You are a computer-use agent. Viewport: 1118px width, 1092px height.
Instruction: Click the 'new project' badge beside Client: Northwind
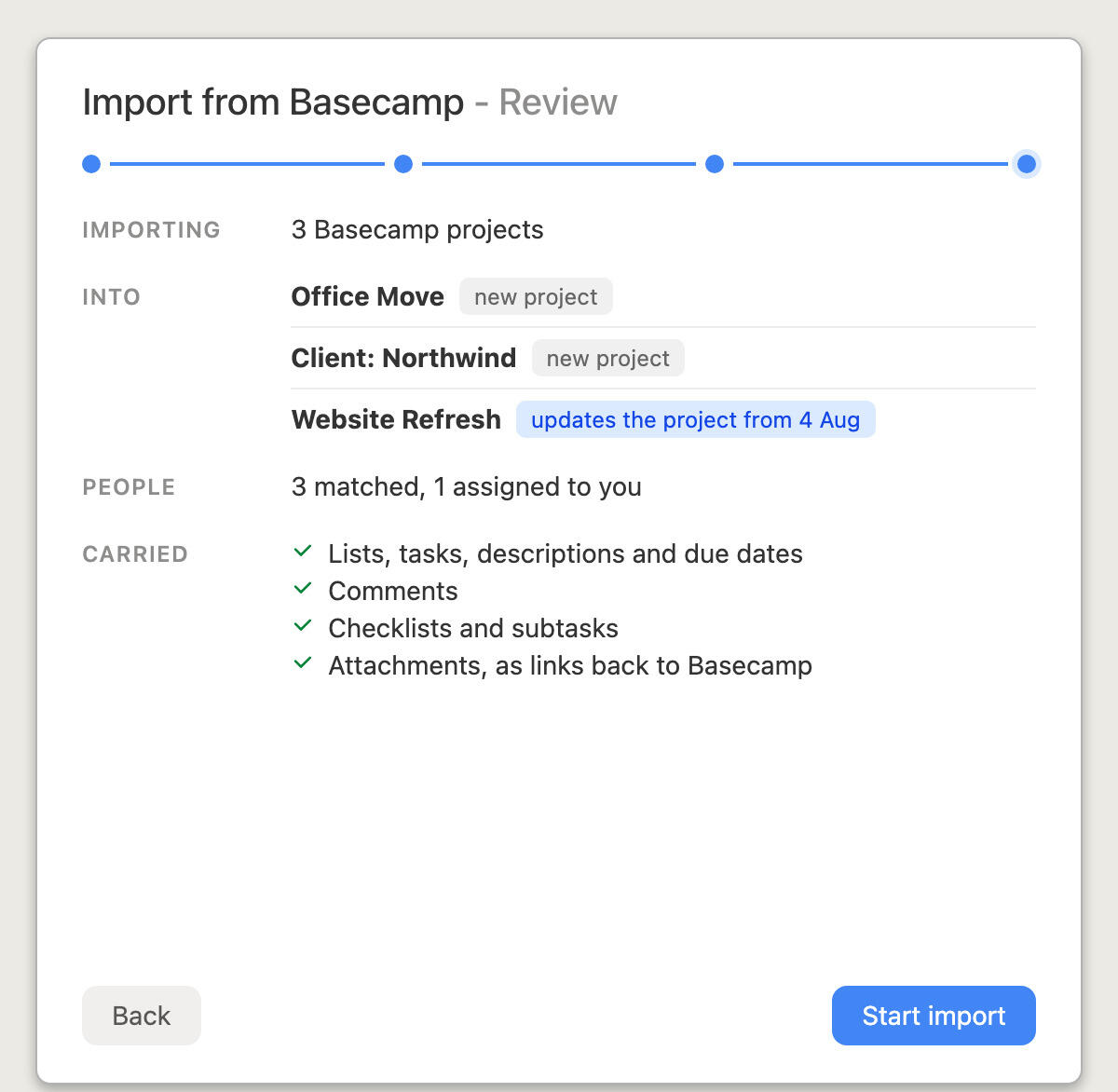coord(608,358)
